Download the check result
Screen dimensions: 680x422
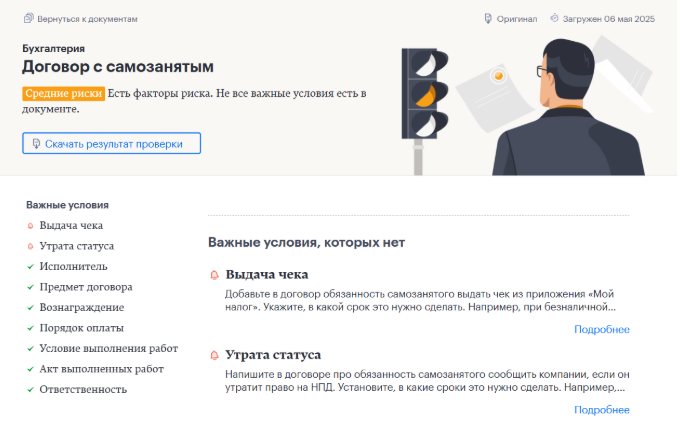click(x=112, y=144)
